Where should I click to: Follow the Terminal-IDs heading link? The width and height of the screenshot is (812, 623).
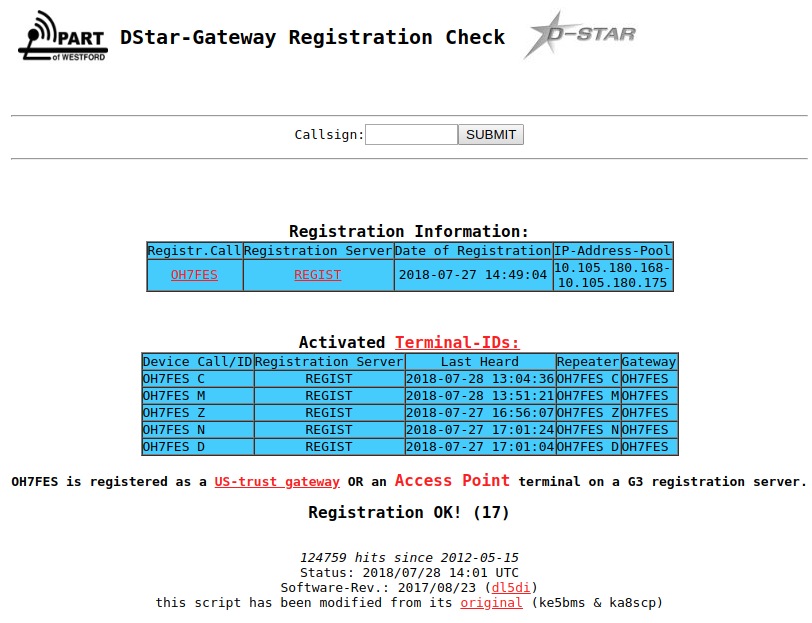457,342
